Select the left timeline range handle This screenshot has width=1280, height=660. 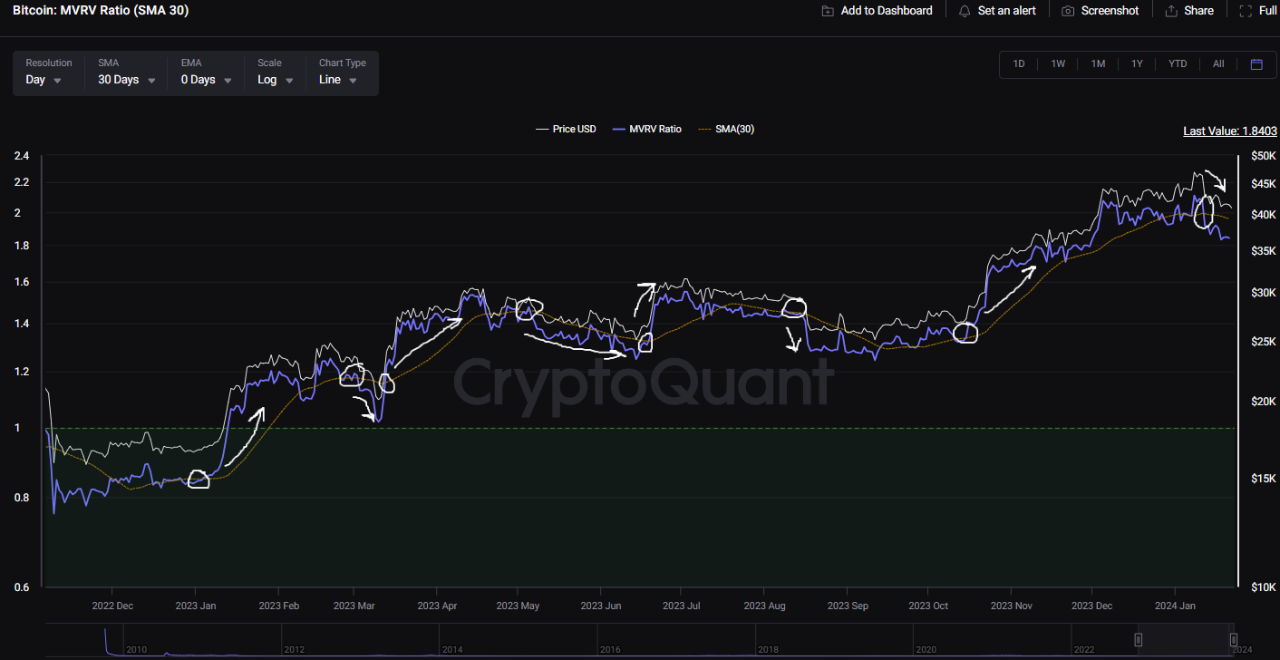[1137, 639]
